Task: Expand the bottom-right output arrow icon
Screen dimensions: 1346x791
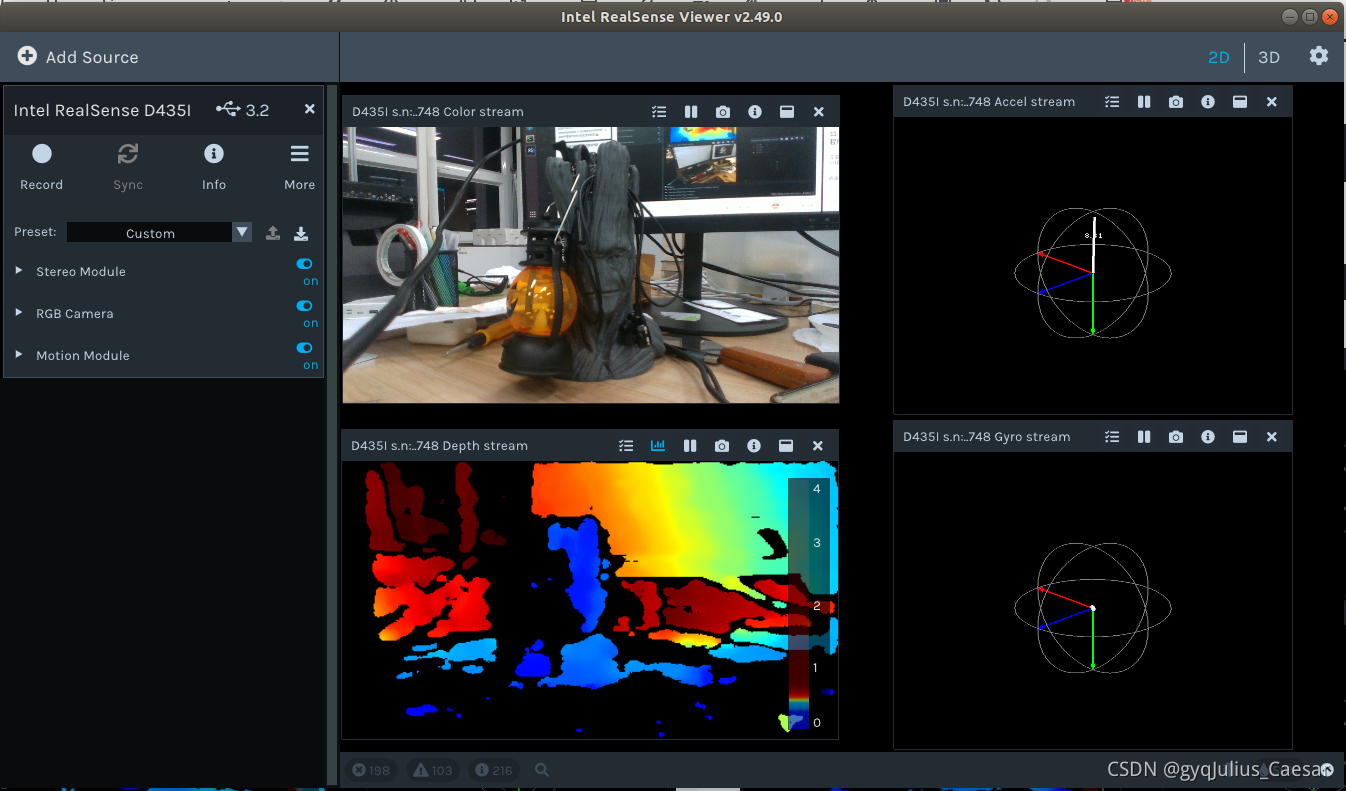Action: [1327, 769]
